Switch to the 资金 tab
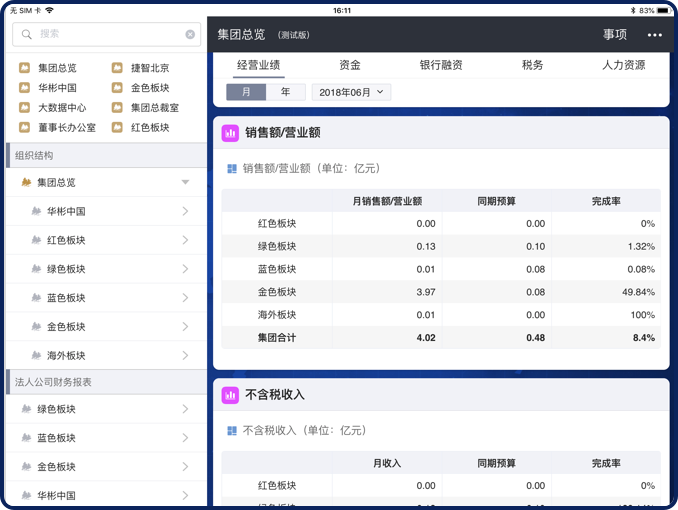This screenshot has width=678, height=510. 349,65
